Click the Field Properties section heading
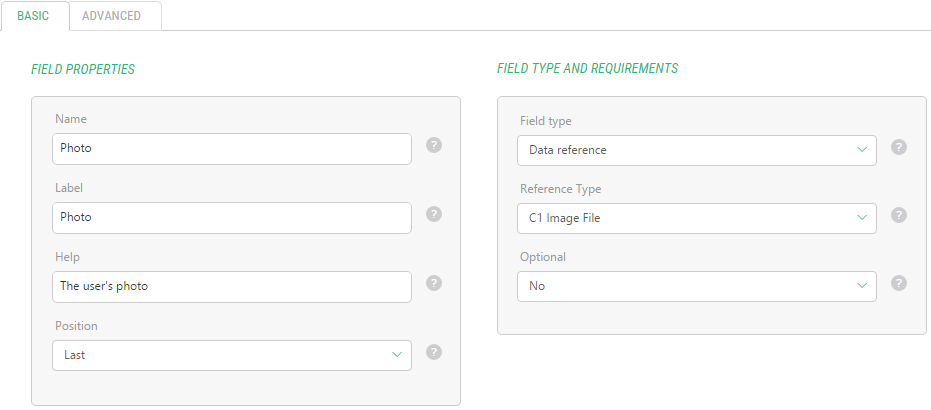The height and width of the screenshot is (410, 931). [83, 69]
